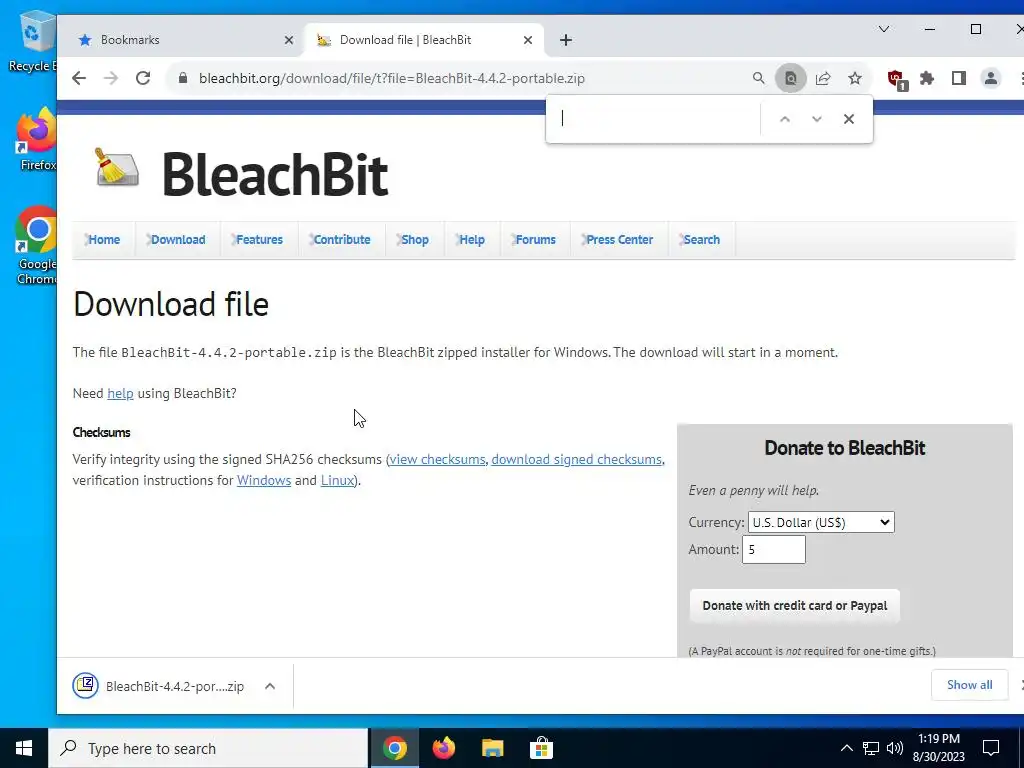1024x768 pixels.
Task: Open the Extensions puzzle piece menu
Action: (927, 78)
